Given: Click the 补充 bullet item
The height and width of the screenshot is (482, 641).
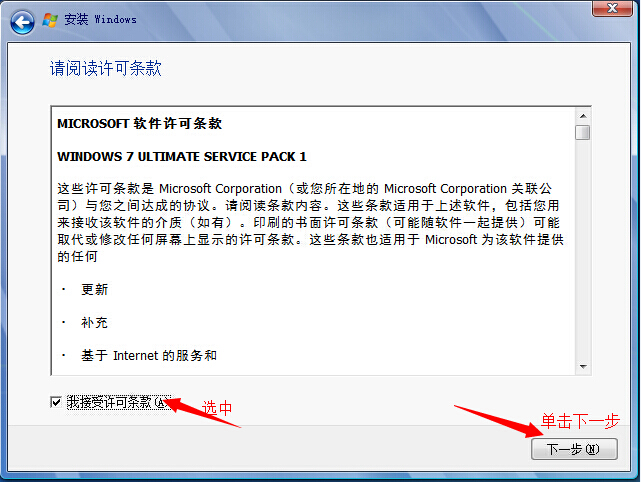Looking at the screenshot, I should (x=94, y=323).
